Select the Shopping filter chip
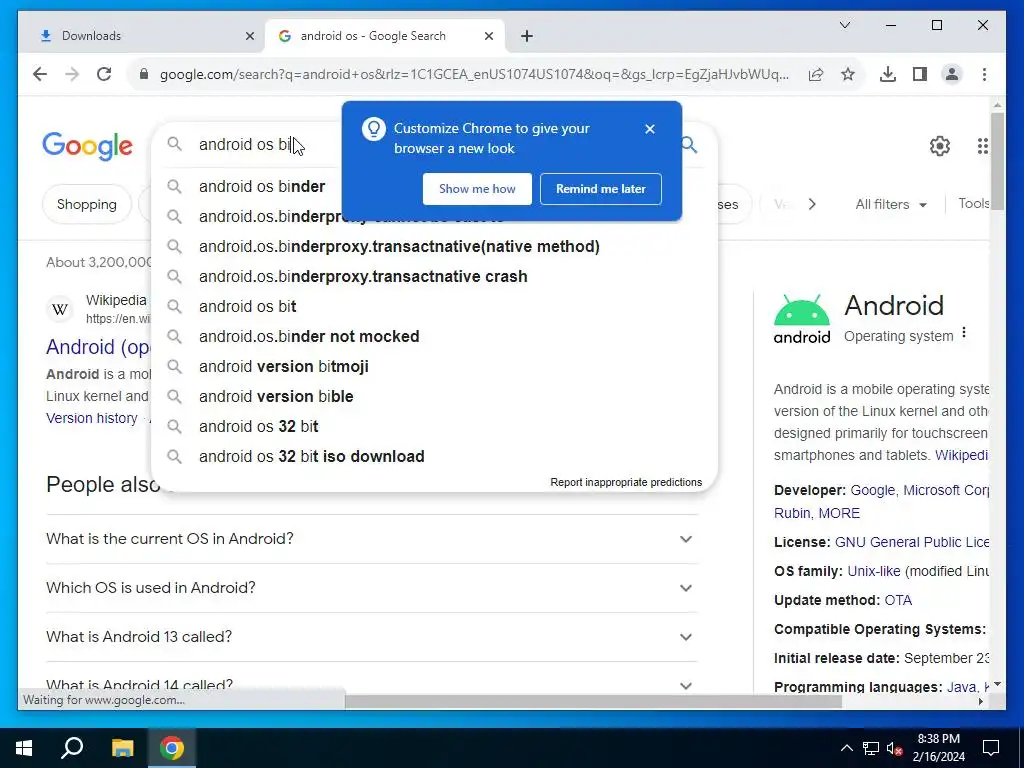Image resolution: width=1024 pixels, height=768 pixels. click(x=86, y=204)
